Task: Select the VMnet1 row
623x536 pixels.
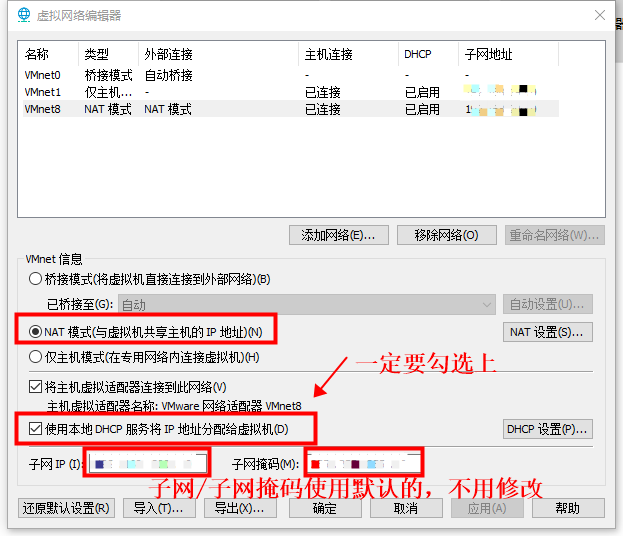Action: click(x=291, y=92)
